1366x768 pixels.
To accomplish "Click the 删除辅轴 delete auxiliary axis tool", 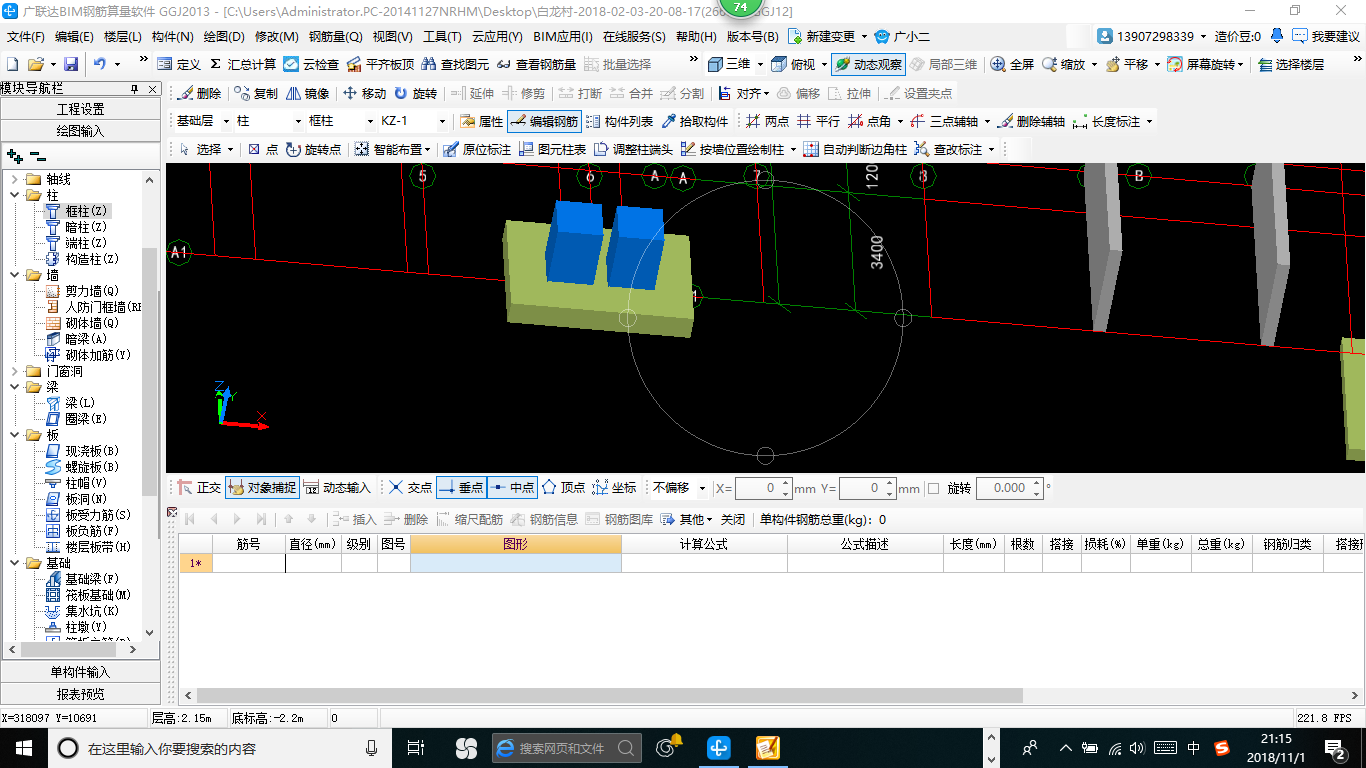I will tap(1031, 121).
